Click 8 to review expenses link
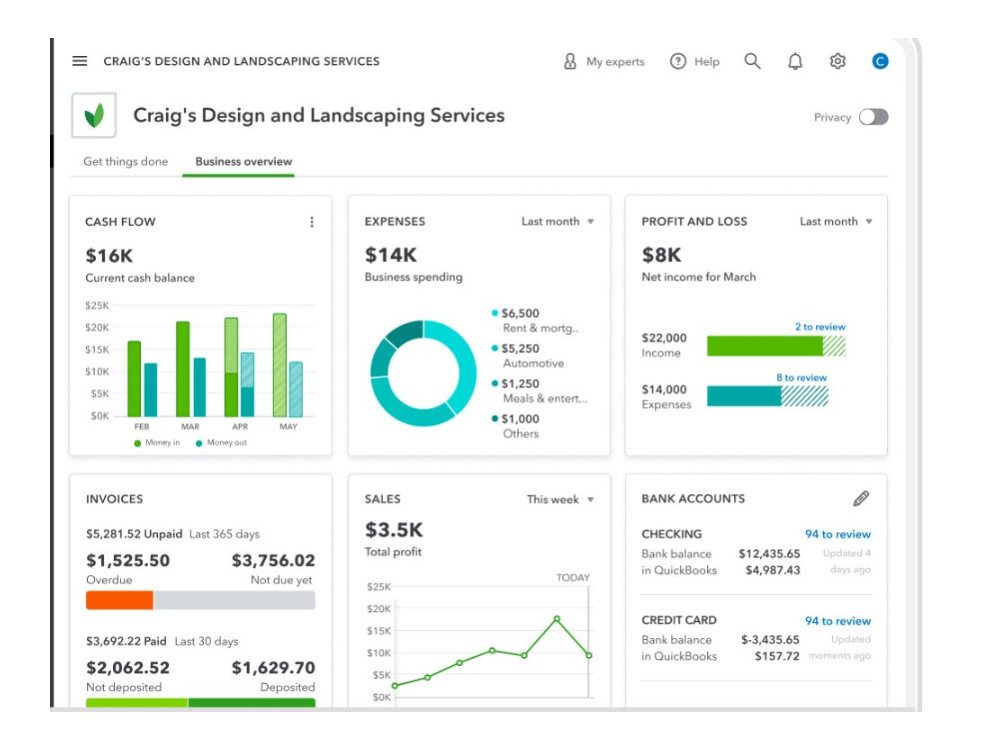1000x750 pixels. click(802, 378)
